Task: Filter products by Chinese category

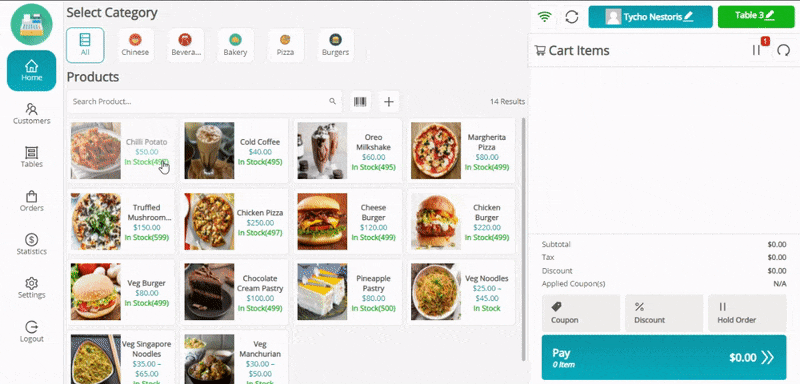Action: click(135, 45)
